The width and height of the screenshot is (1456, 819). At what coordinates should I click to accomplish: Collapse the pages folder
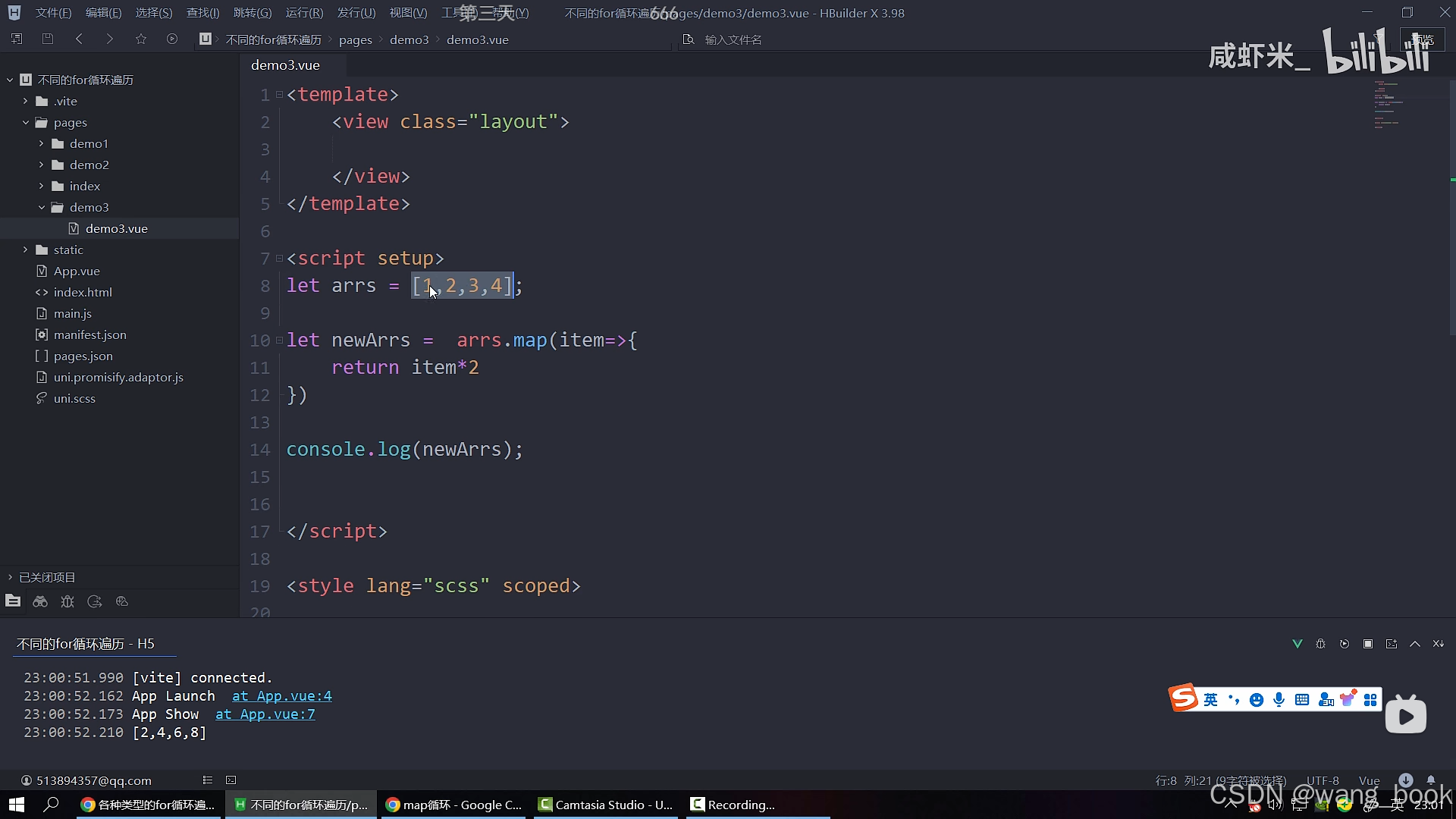tap(26, 122)
